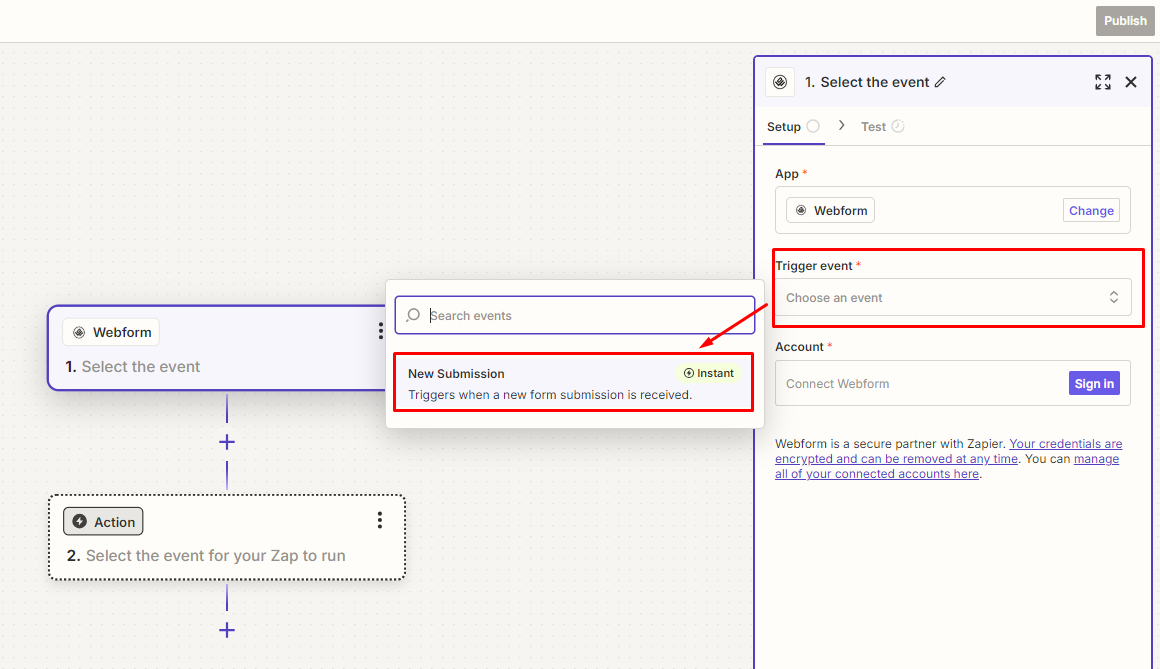Open the Webform step three-dot menu

(x=380, y=331)
